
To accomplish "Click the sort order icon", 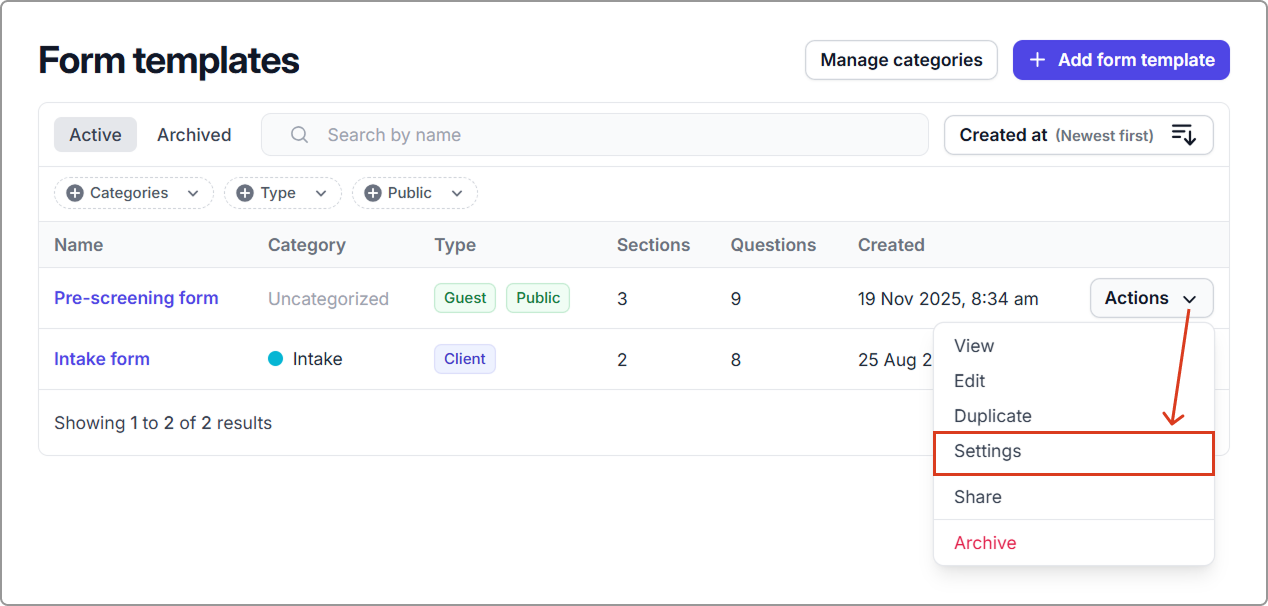I will tap(1183, 135).
